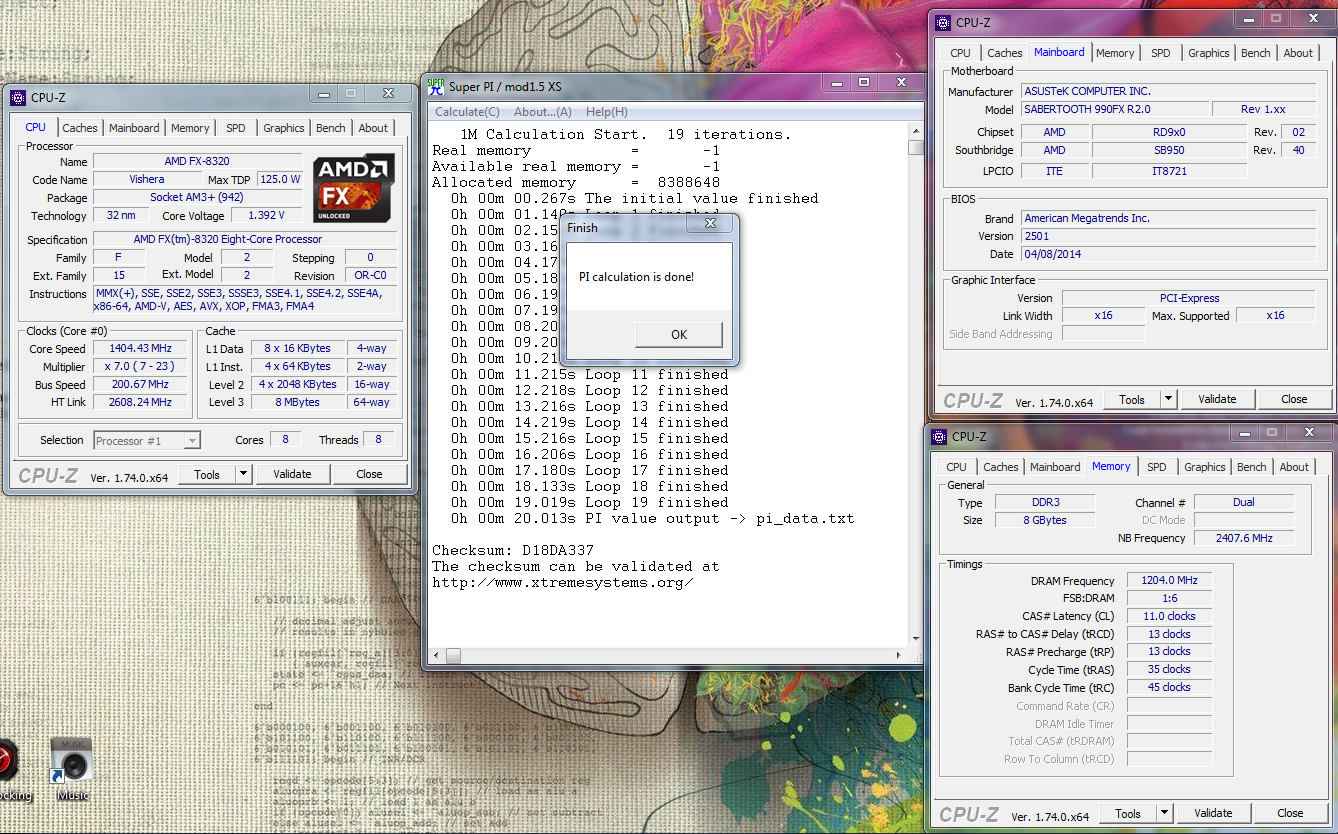
Task: Click the Super PI title bar icon
Action: [x=436, y=86]
